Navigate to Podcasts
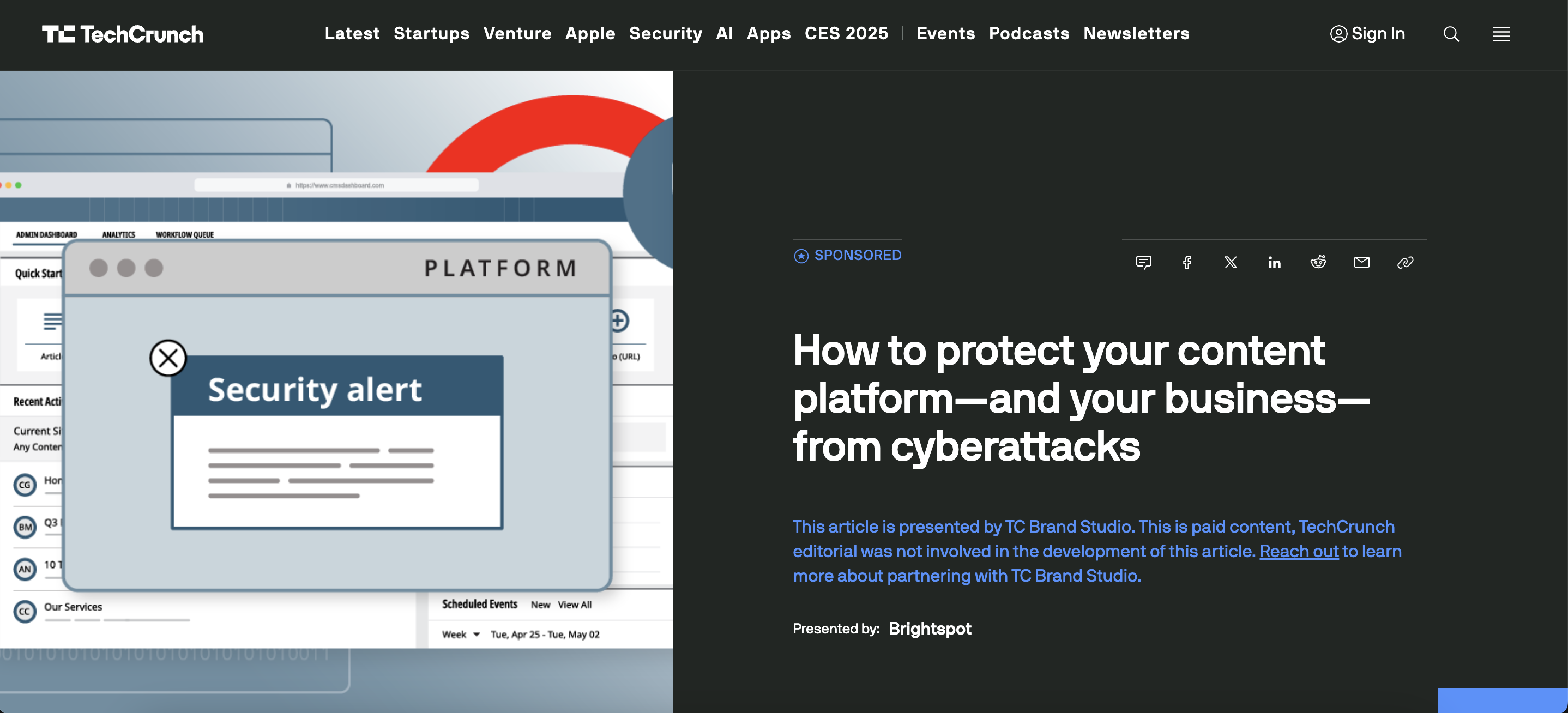 1029,33
